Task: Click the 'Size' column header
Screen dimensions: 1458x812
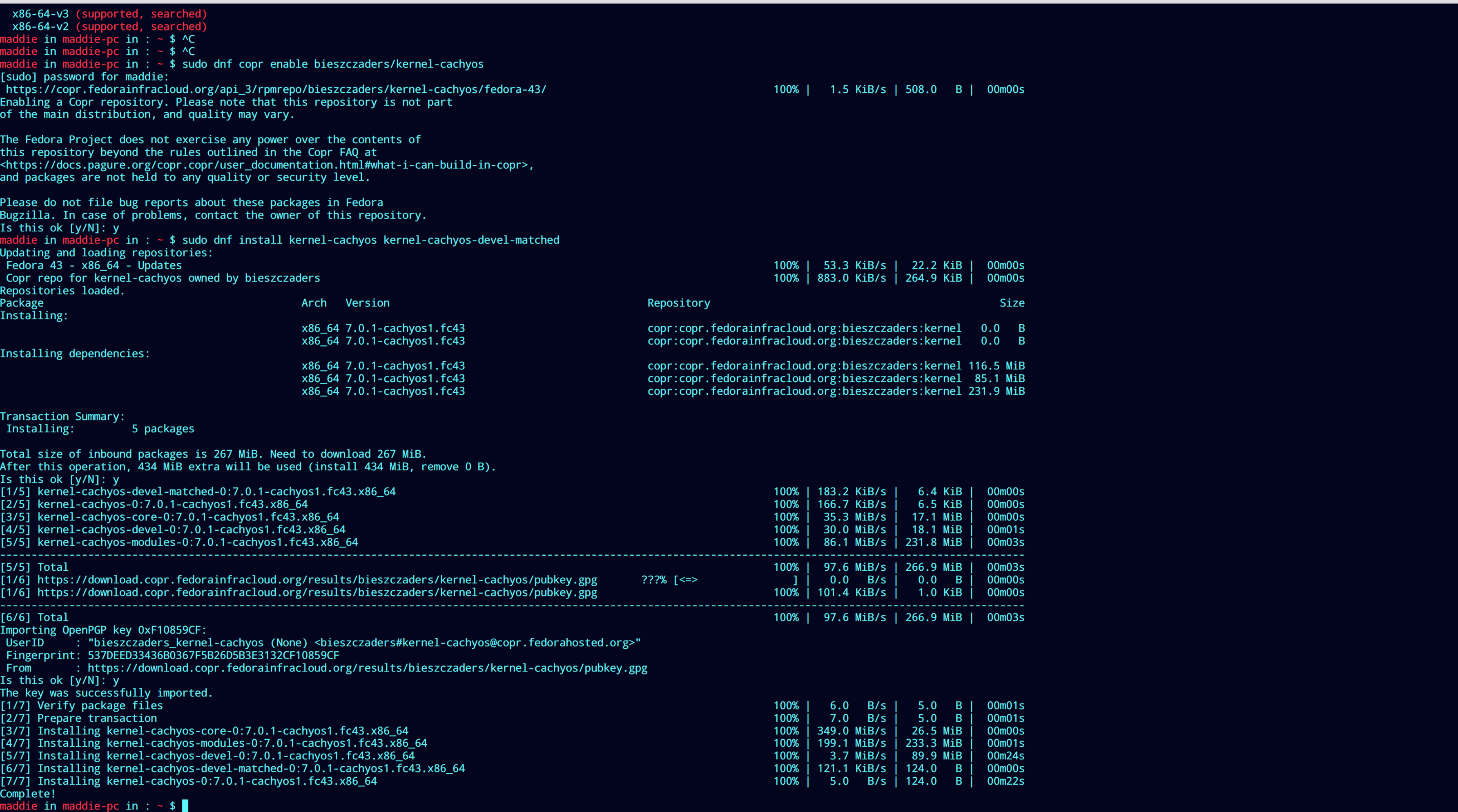Action: [x=1012, y=303]
